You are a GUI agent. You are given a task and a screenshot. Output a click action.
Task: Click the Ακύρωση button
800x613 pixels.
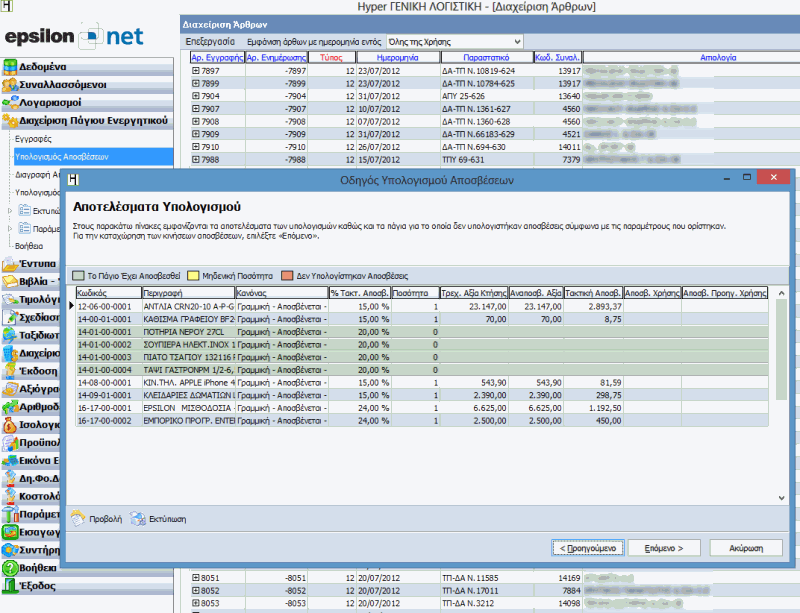(745, 548)
